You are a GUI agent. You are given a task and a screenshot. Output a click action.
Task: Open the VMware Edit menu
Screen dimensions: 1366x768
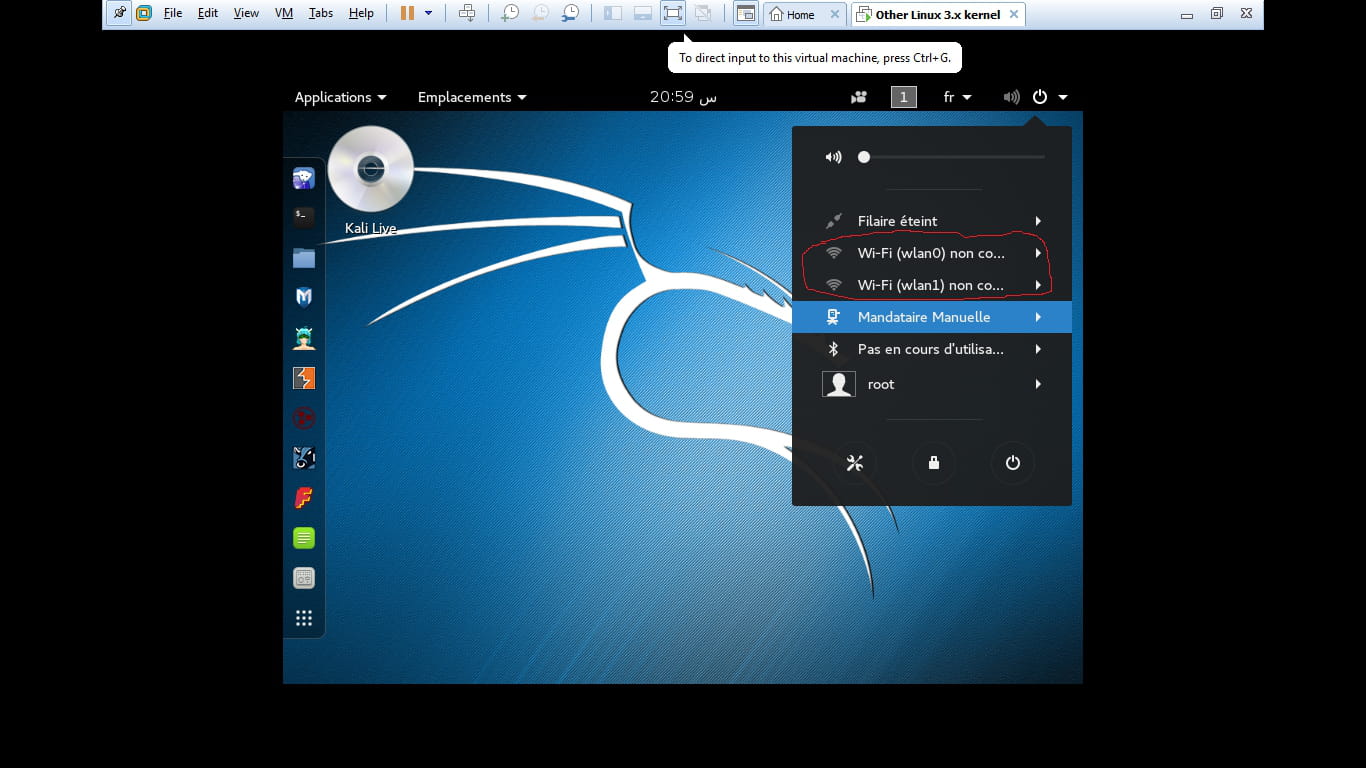(x=208, y=13)
